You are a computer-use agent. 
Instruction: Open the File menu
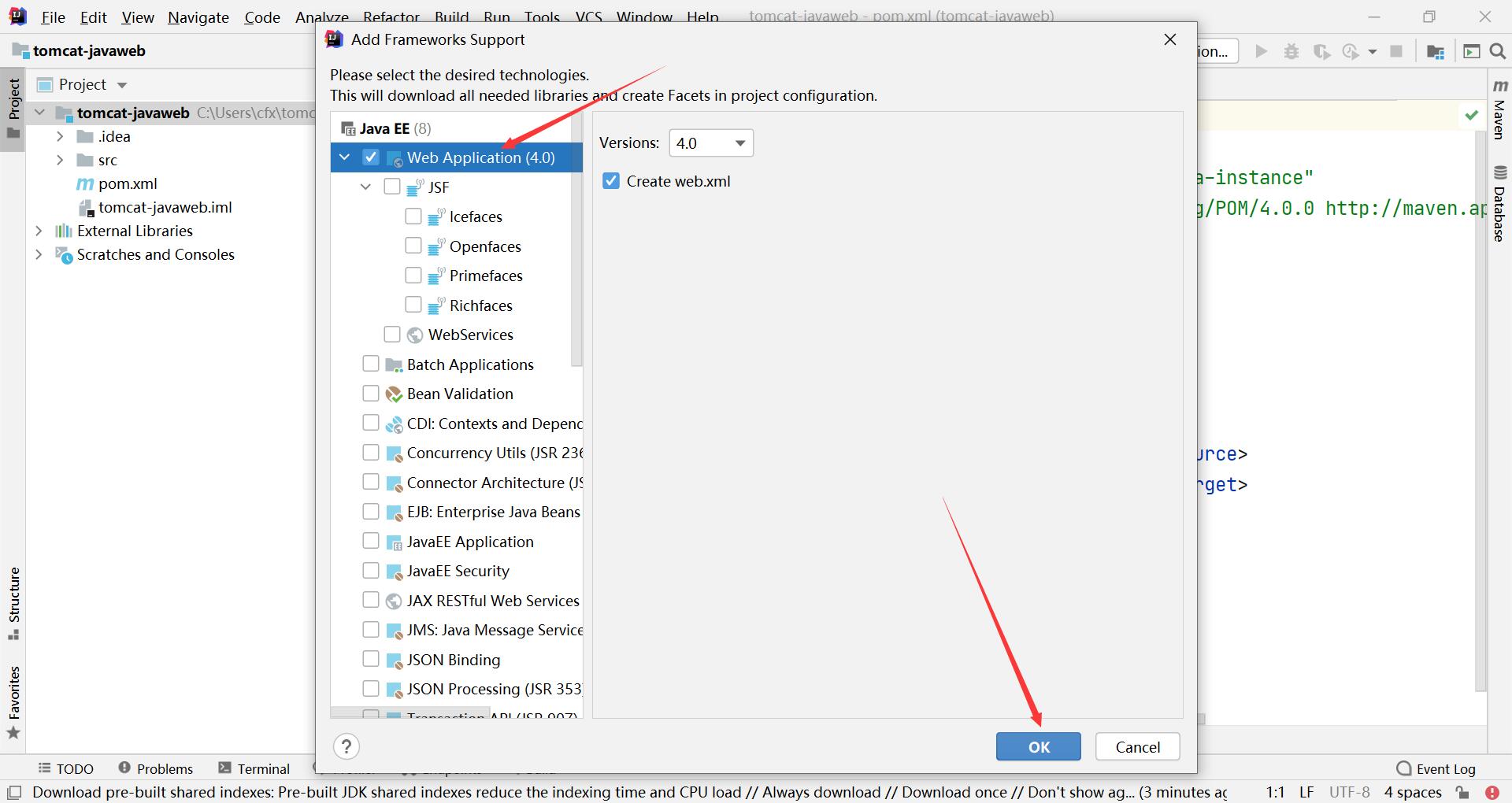53,17
